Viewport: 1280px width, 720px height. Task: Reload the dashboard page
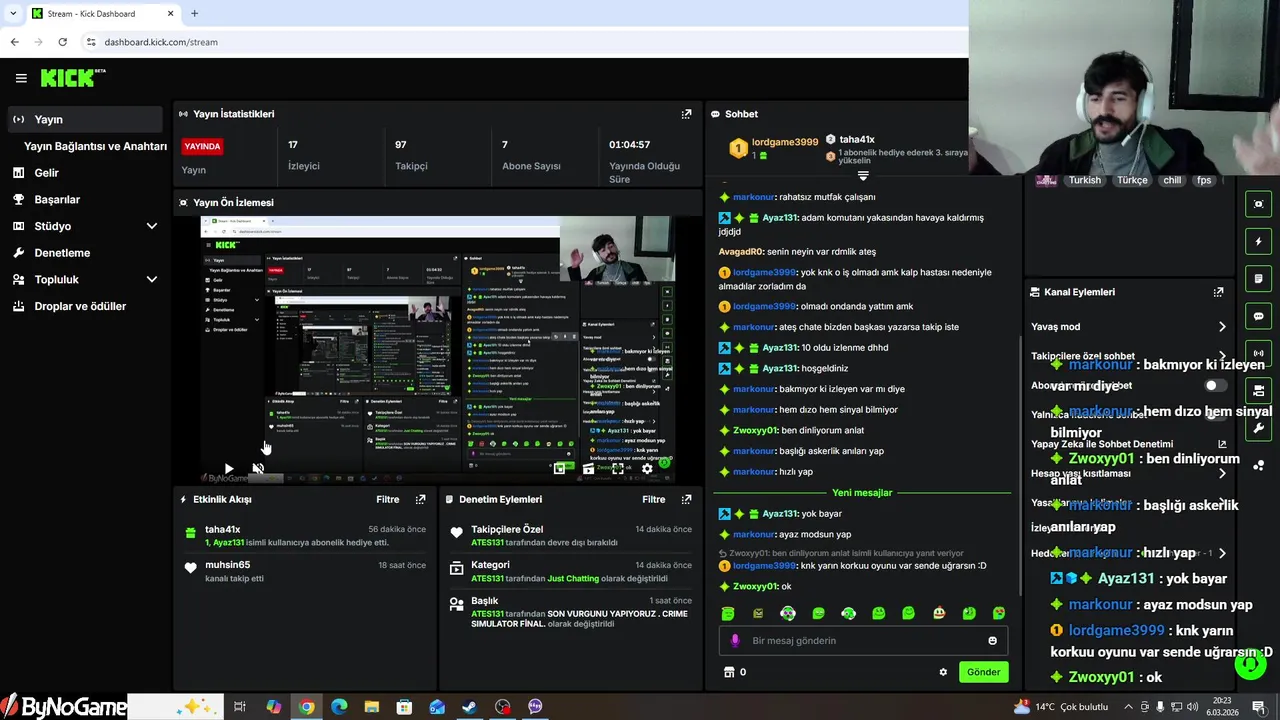click(62, 42)
